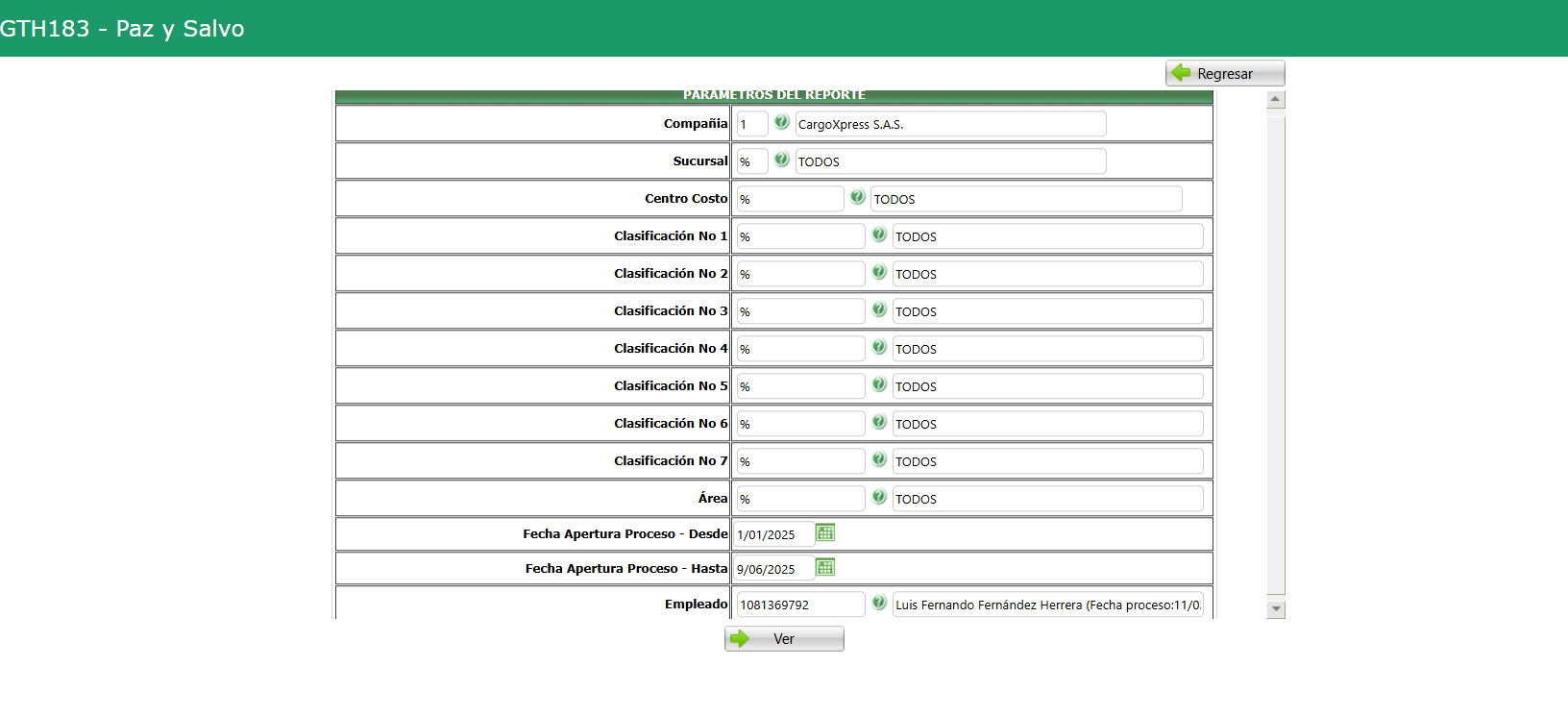
Task: Click Clasificación No 5 TODOS description field
Action: point(1047,386)
